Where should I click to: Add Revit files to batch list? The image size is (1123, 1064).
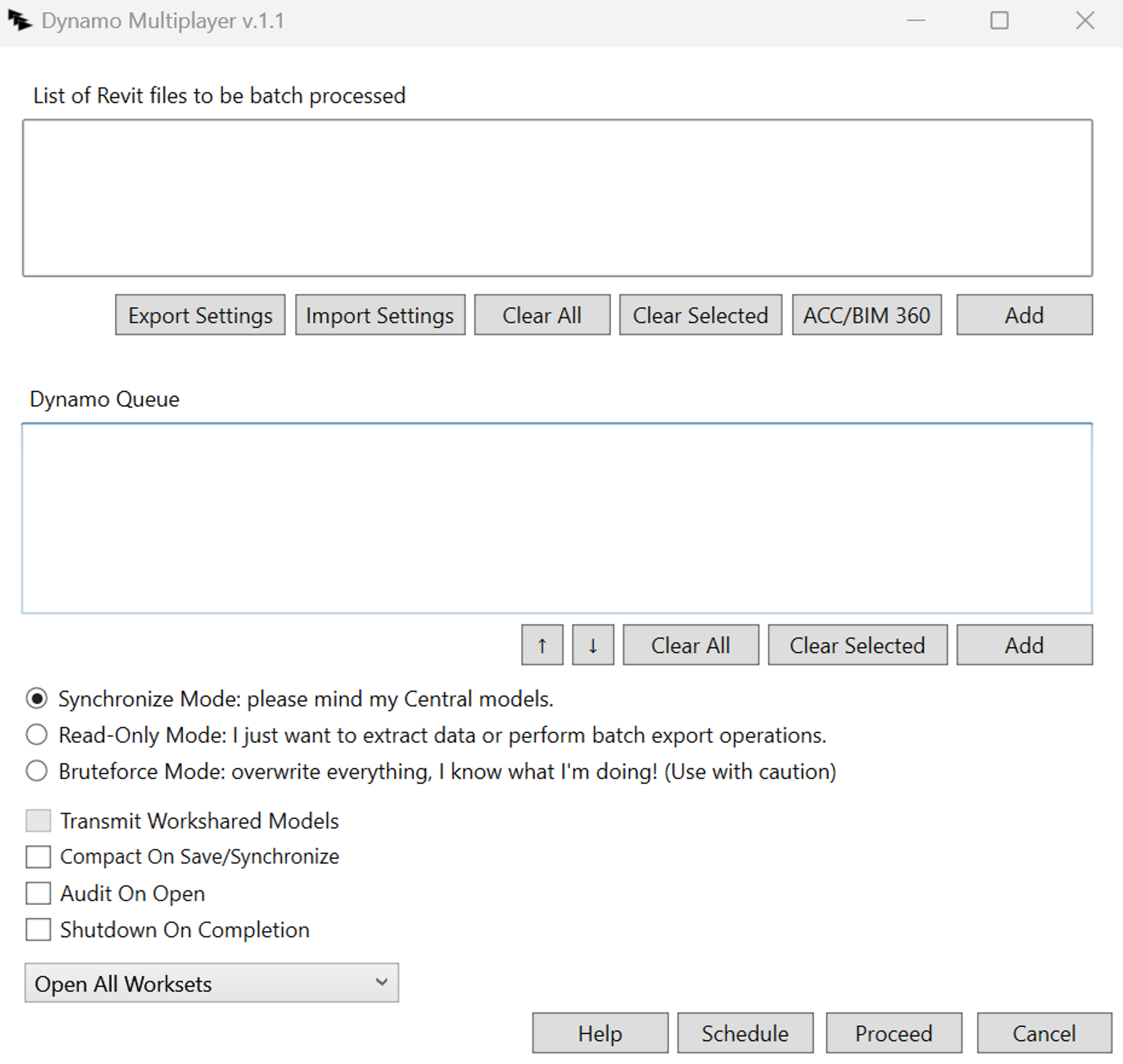[x=1024, y=315]
